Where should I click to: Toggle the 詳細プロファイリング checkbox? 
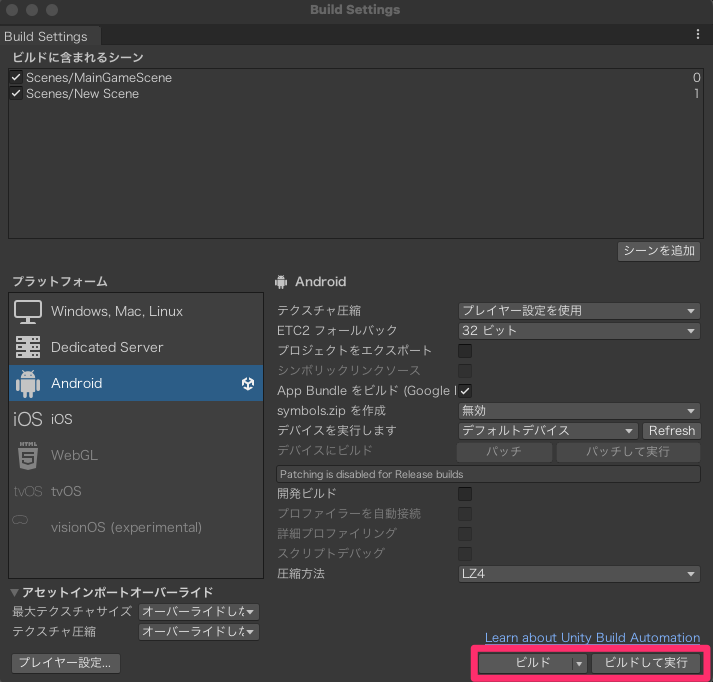coord(465,534)
